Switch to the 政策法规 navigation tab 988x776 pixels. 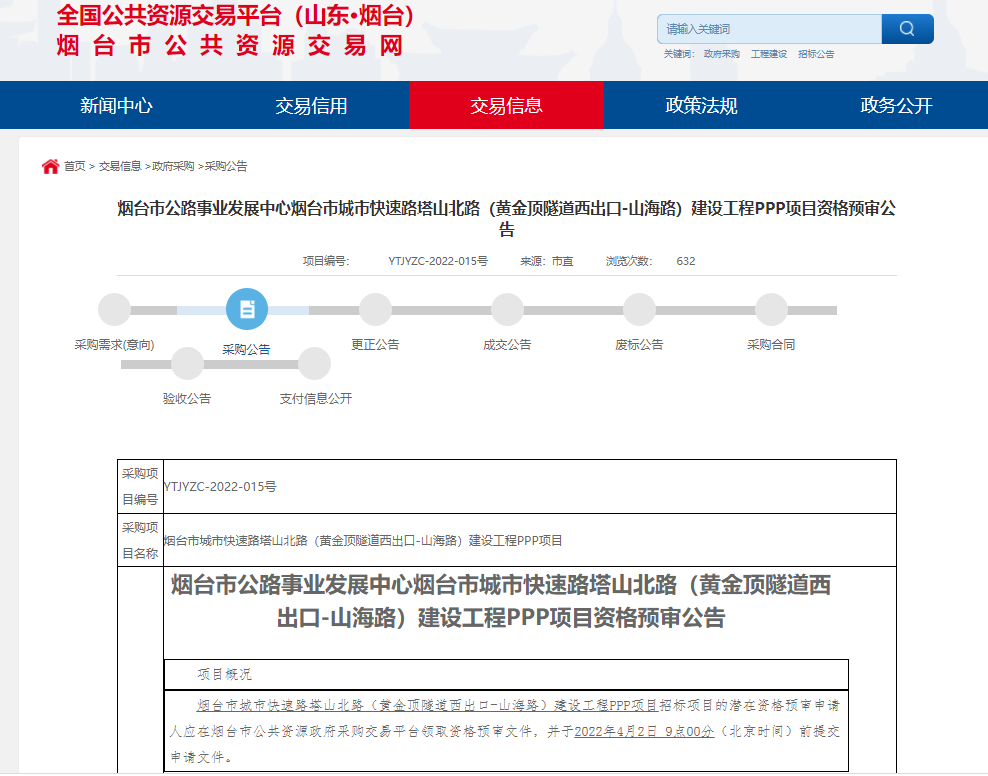point(701,105)
